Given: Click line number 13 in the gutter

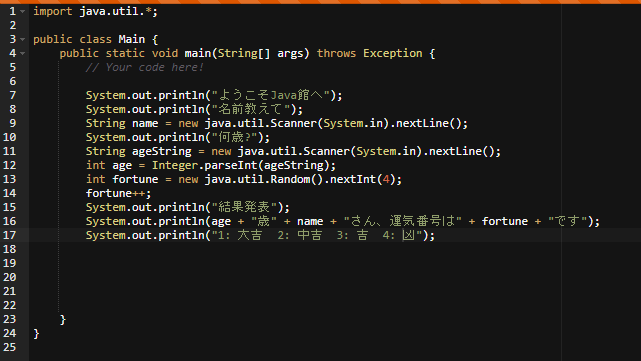Looking at the screenshot, I should pyautogui.click(x=9, y=179).
